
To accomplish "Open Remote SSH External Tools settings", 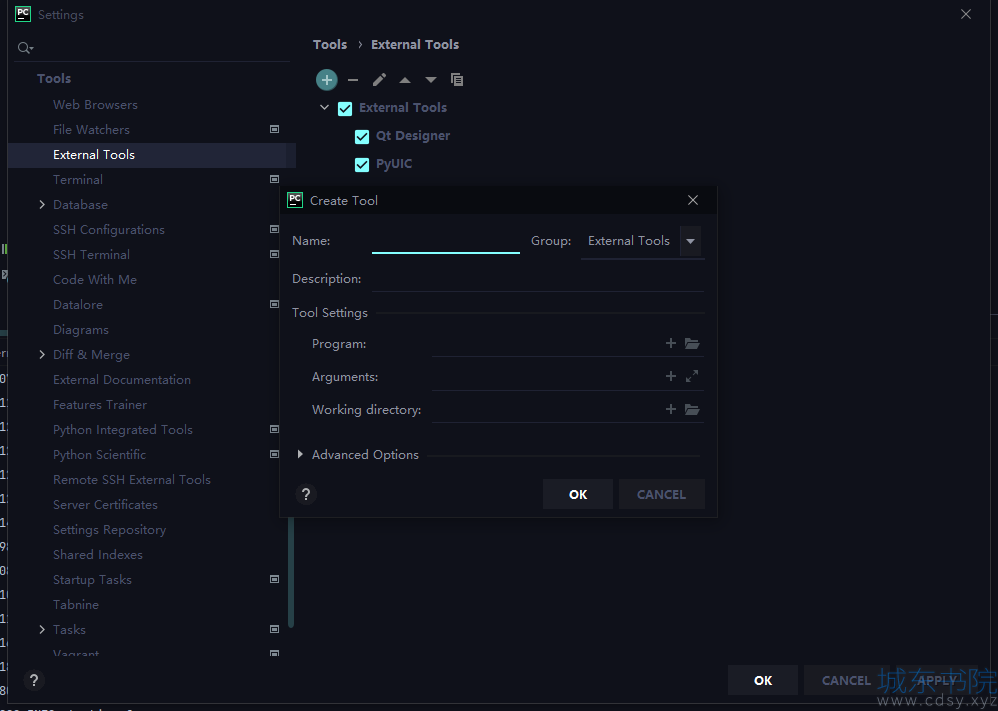I will click(x=132, y=479).
